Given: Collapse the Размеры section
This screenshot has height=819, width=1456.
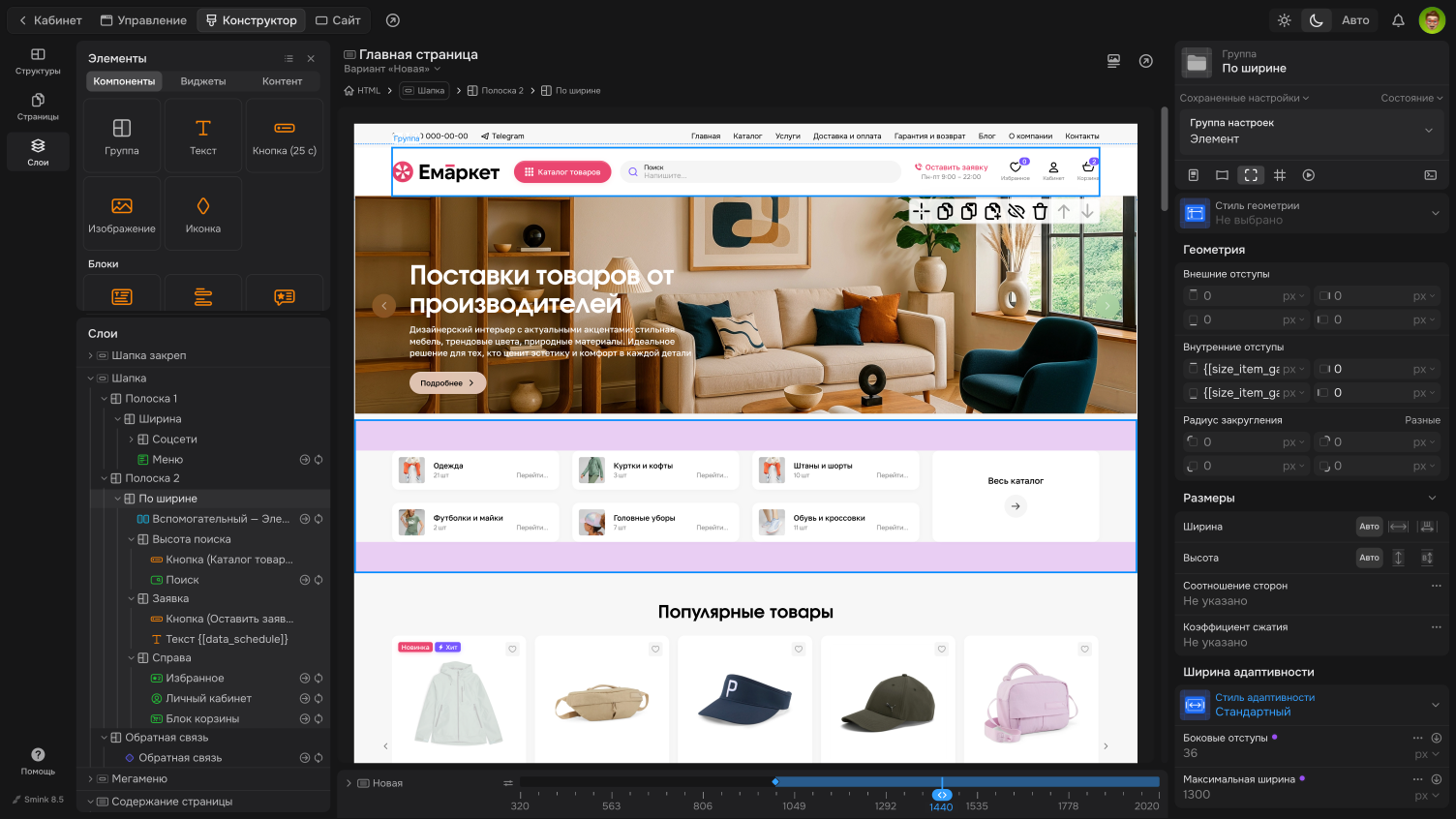Looking at the screenshot, I should pyautogui.click(x=1432, y=498).
